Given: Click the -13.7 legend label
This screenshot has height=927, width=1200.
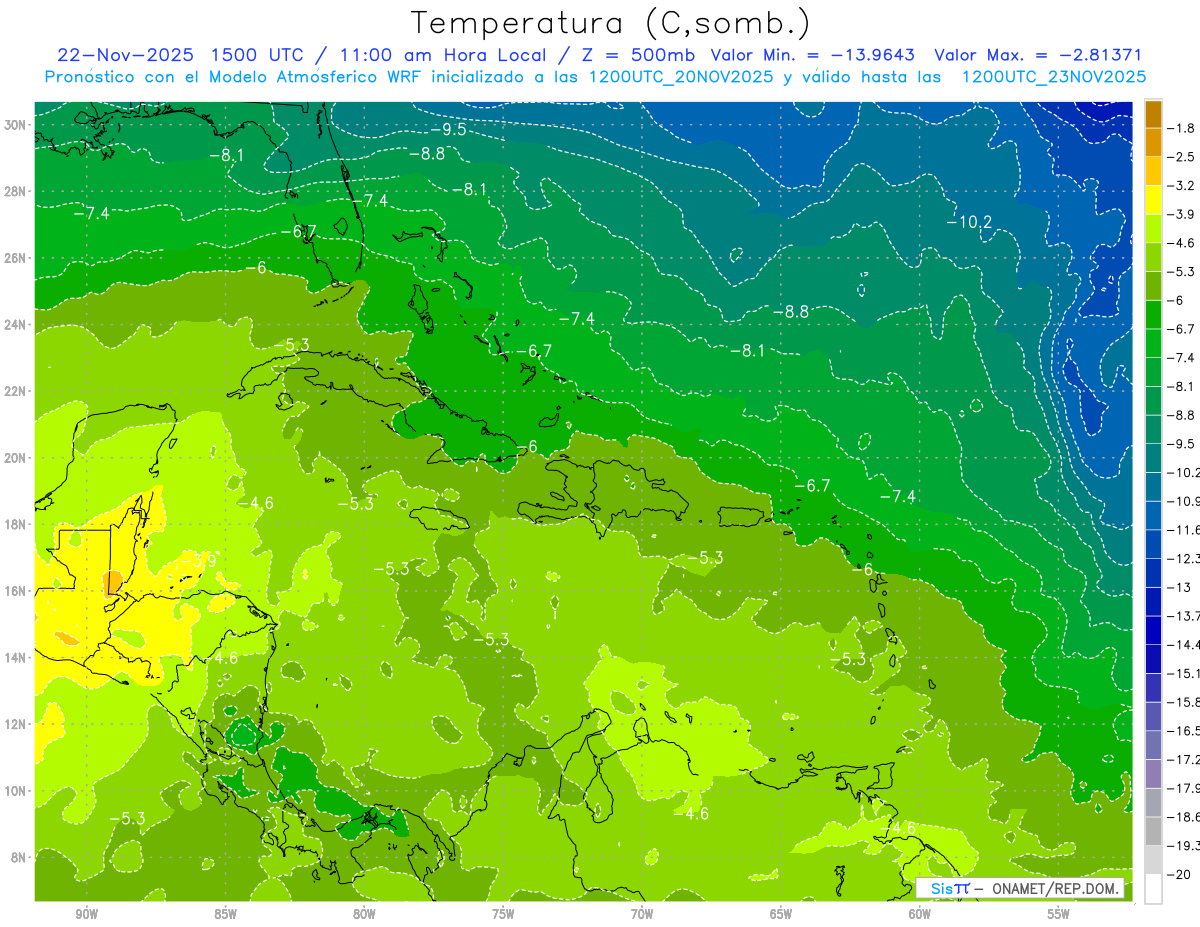Looking at the screenshot, I should (1182, 616).
